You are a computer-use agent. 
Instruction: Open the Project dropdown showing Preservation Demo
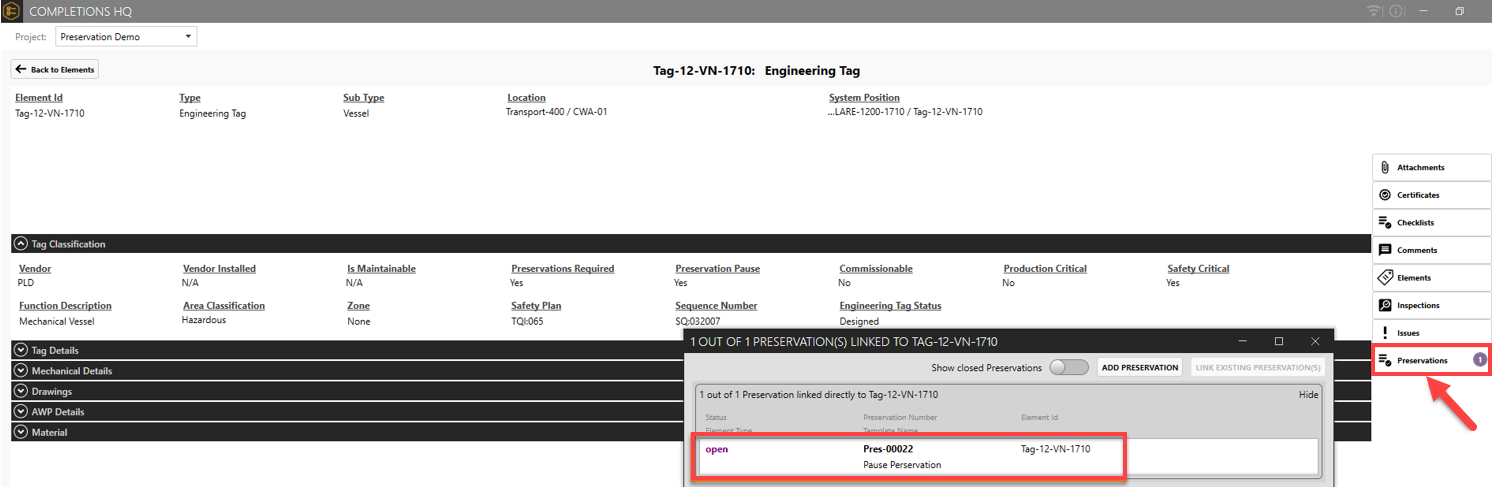click(x=126, y=37)
